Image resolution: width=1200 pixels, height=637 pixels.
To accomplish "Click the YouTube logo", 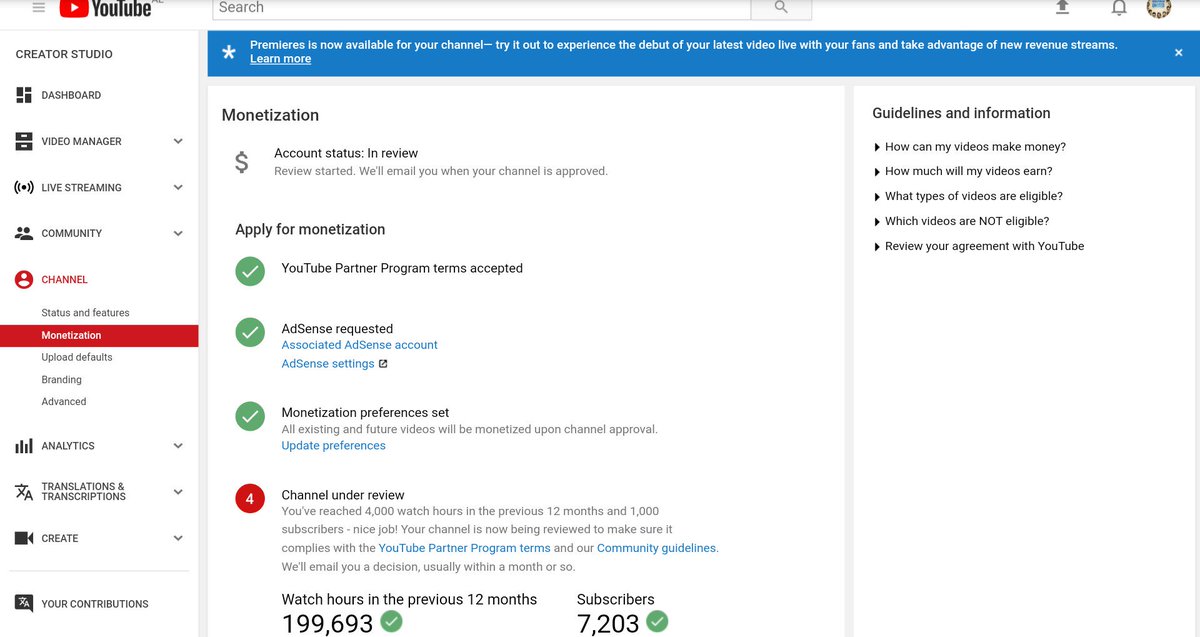I will coord(106,8).
